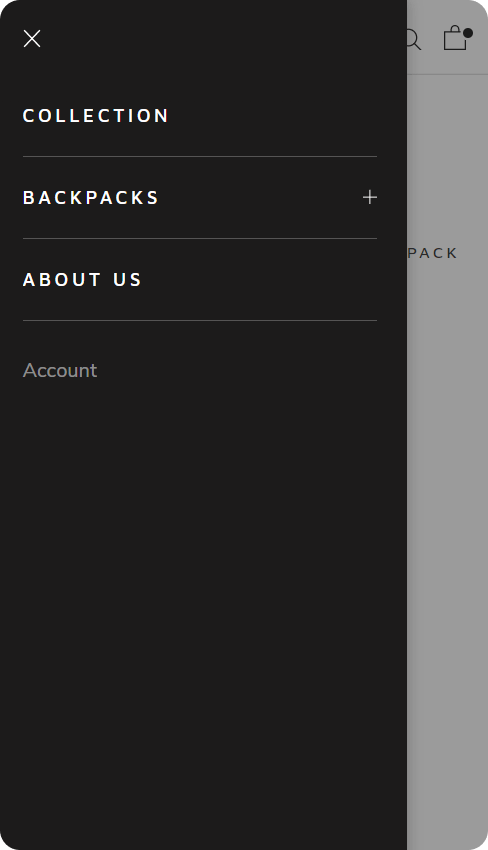Click the dimmed PACK heading behind the drawer
488x850 pixels.
pos(433,253)
